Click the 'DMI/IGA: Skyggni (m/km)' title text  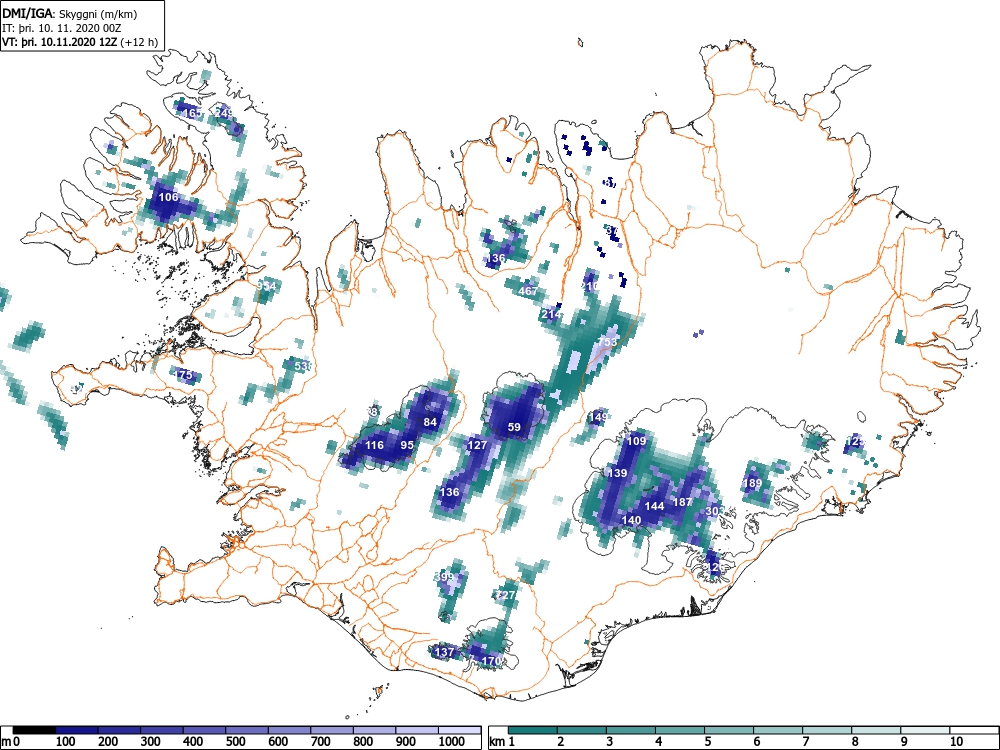coord(70,13)
